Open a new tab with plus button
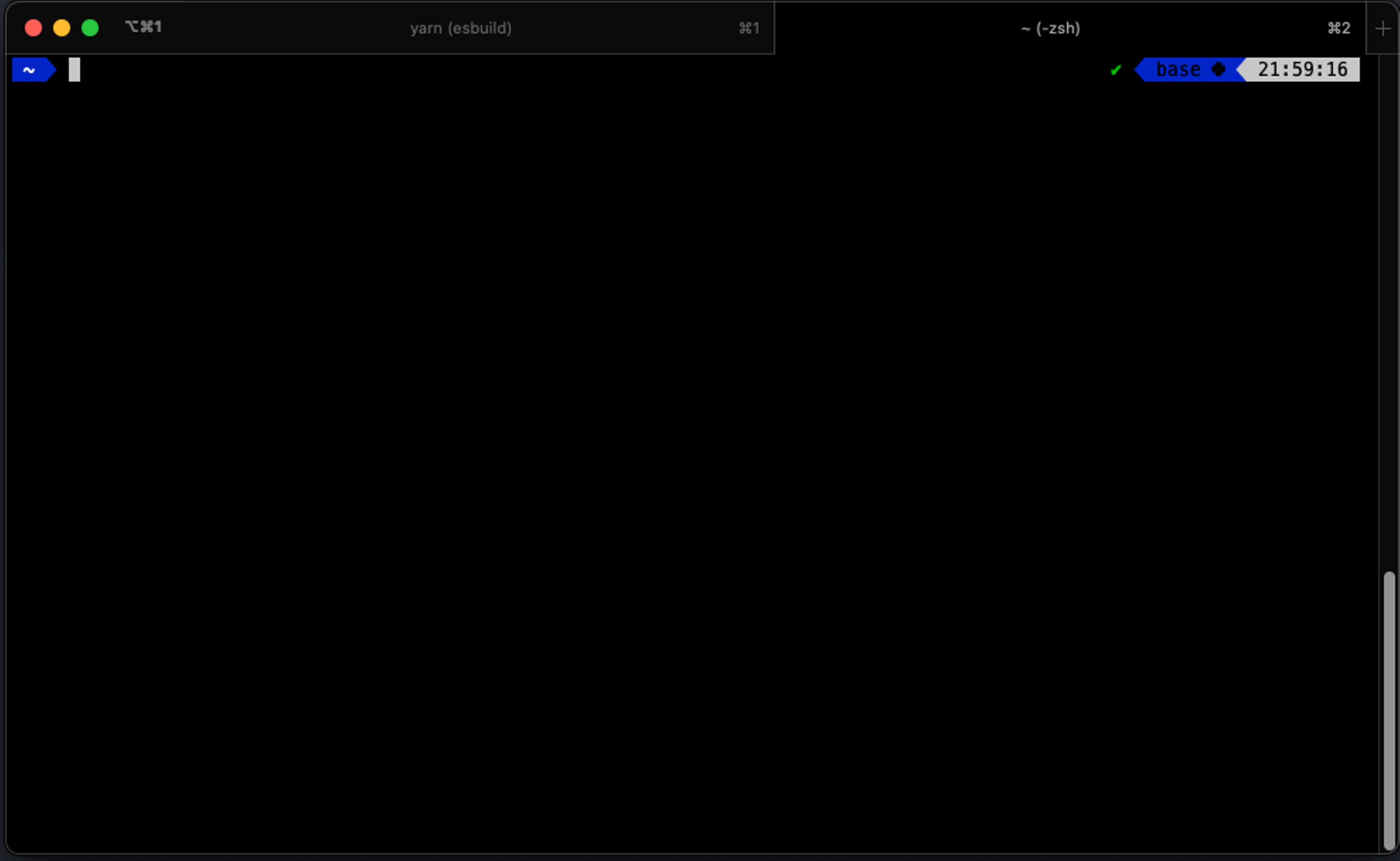This screenshot has height=861, width=1400. tap(1382, 28)
